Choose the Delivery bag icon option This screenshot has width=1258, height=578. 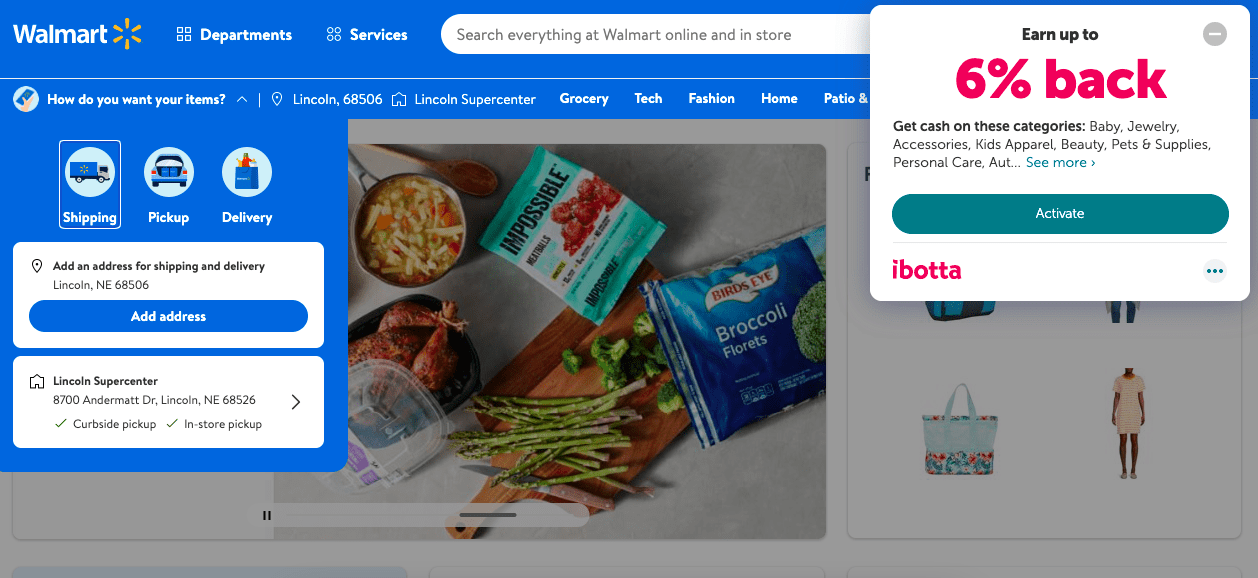pos(247,172)
